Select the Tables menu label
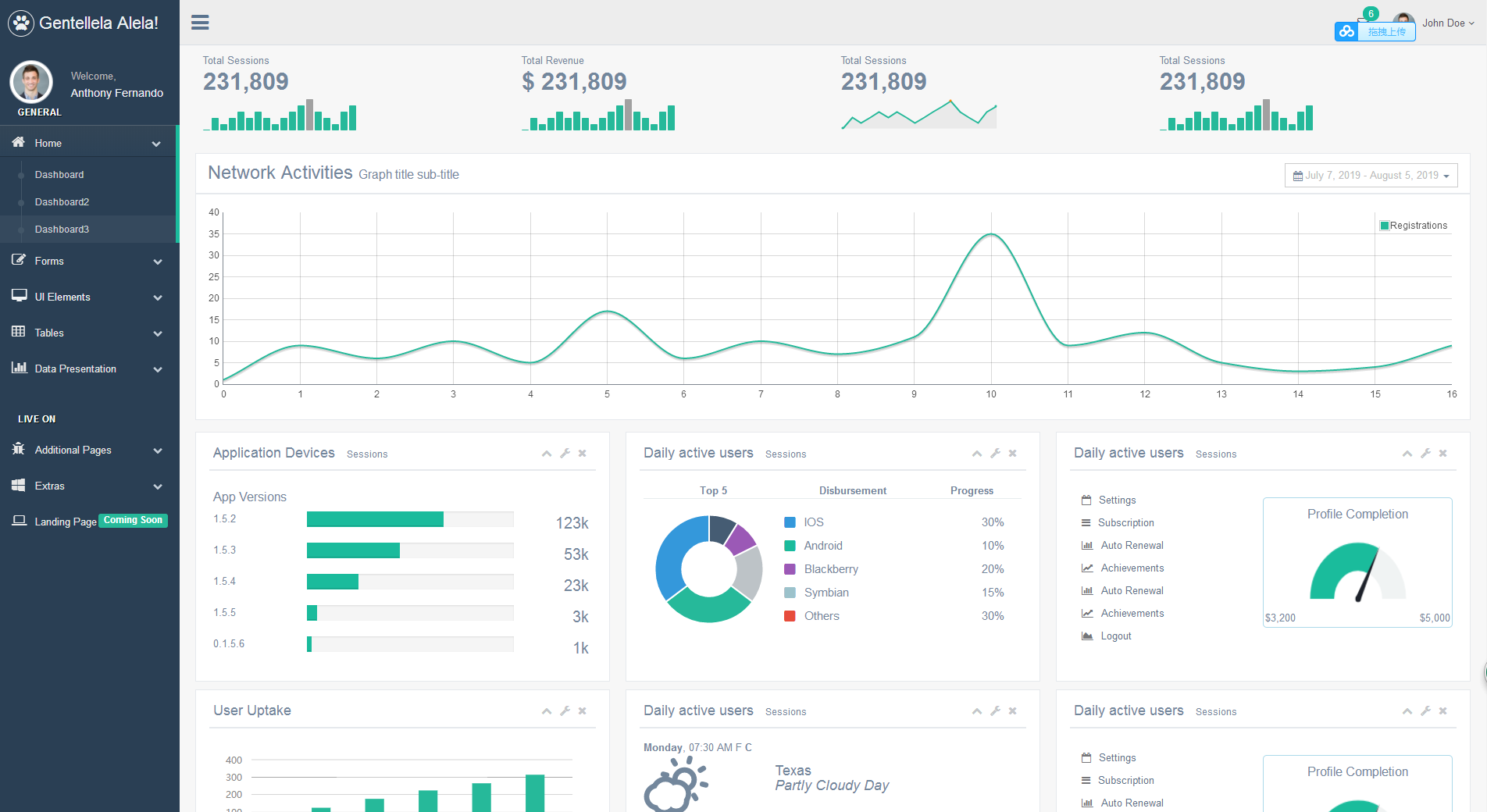This screenshot has width=1487, height=812. tap(49, 333)
